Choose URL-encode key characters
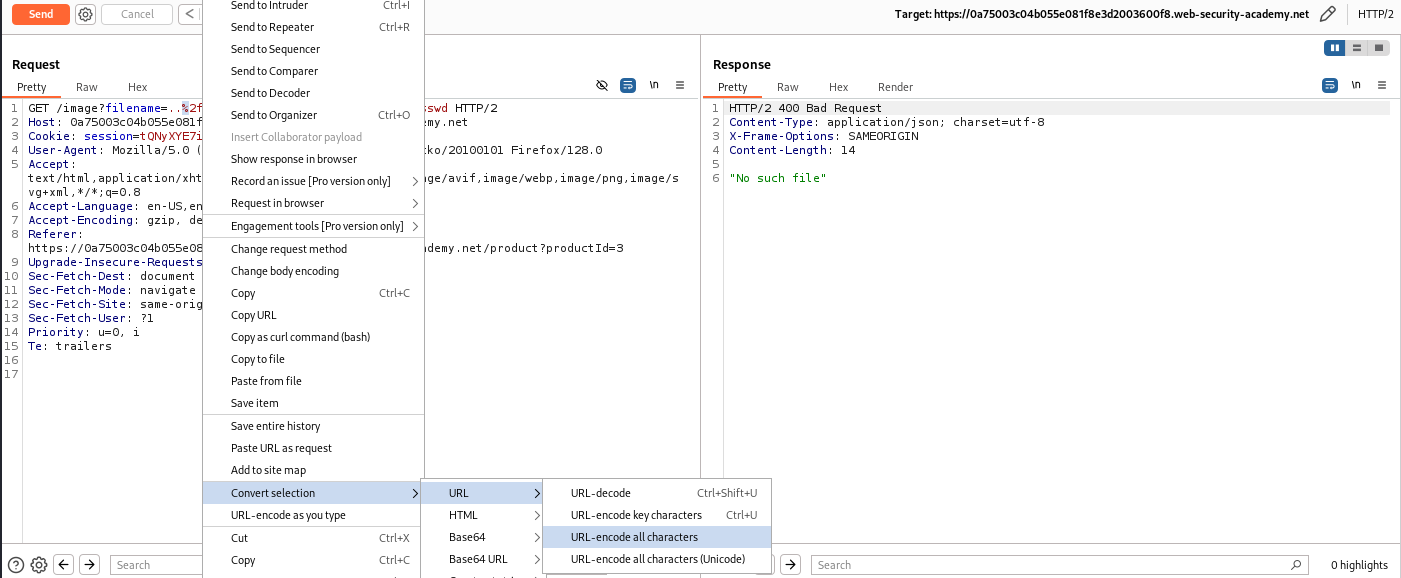Image resolution: width=1401 pixels, height=578 pixels. click(657, 515)
